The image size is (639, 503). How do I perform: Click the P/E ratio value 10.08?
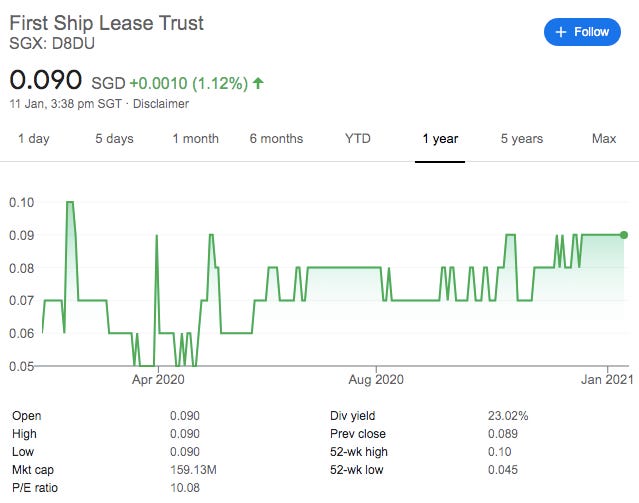(x=185, y=488)
